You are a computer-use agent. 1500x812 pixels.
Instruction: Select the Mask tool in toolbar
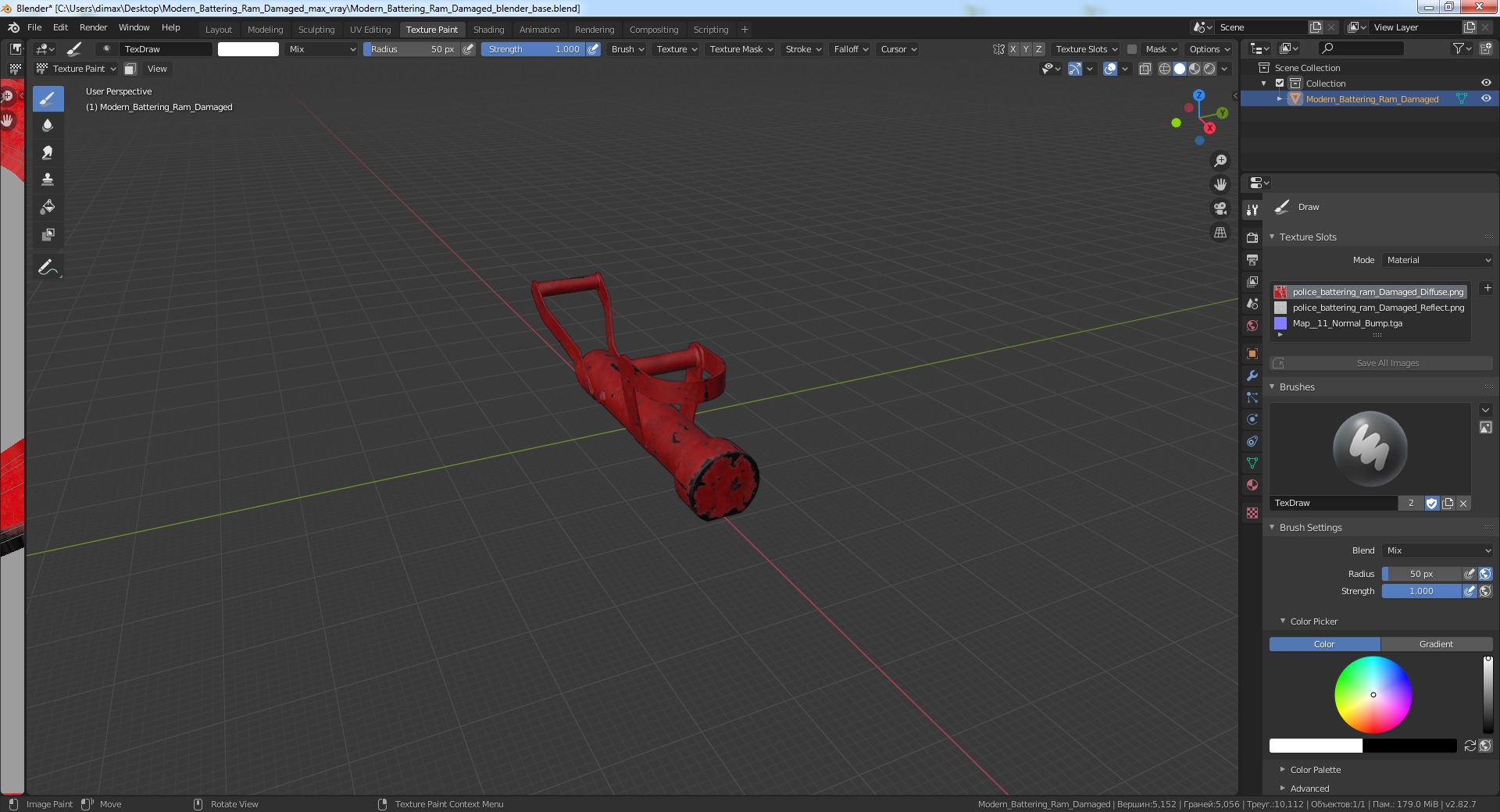tap(48, 234)
